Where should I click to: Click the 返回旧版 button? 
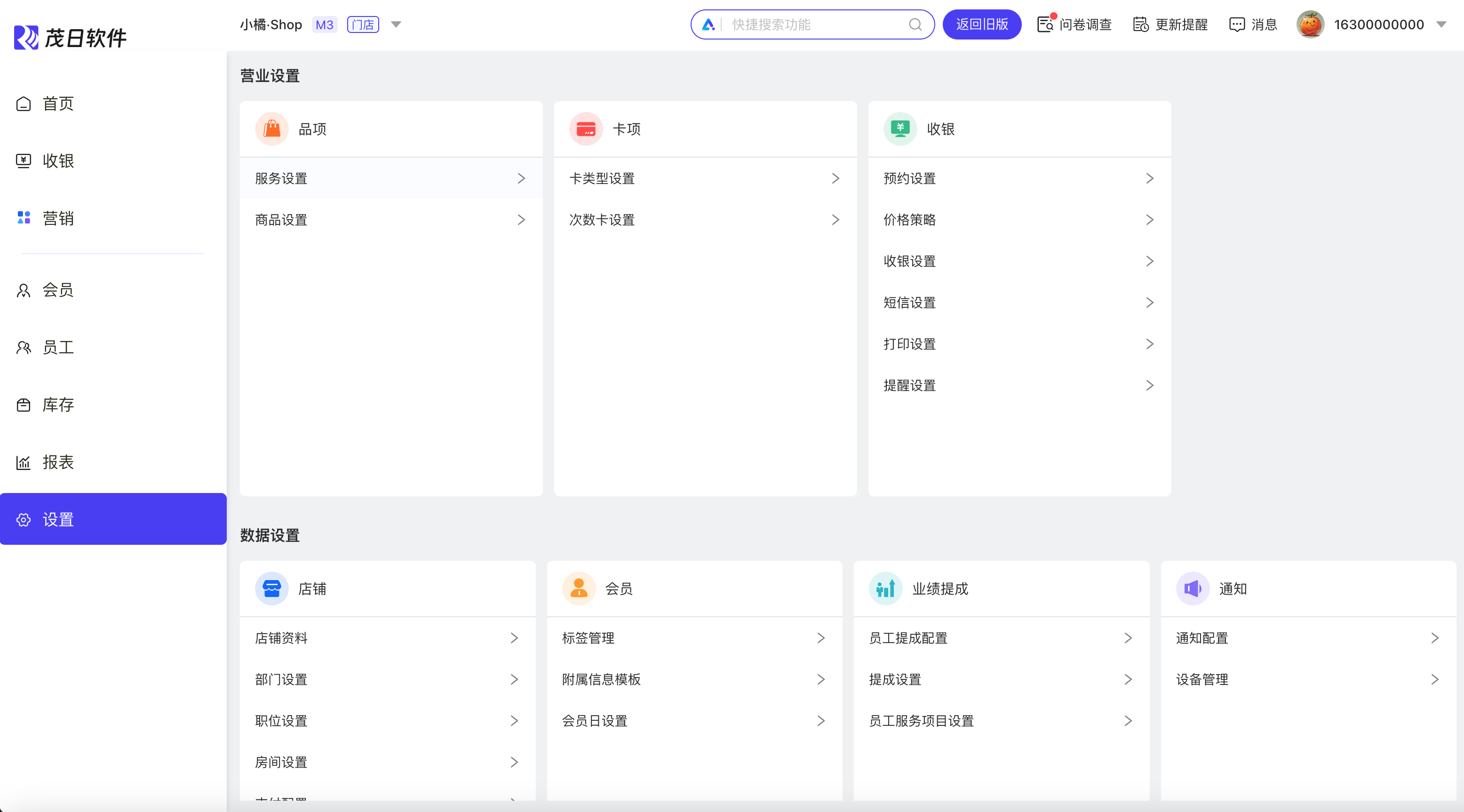(x=981, y=24)
